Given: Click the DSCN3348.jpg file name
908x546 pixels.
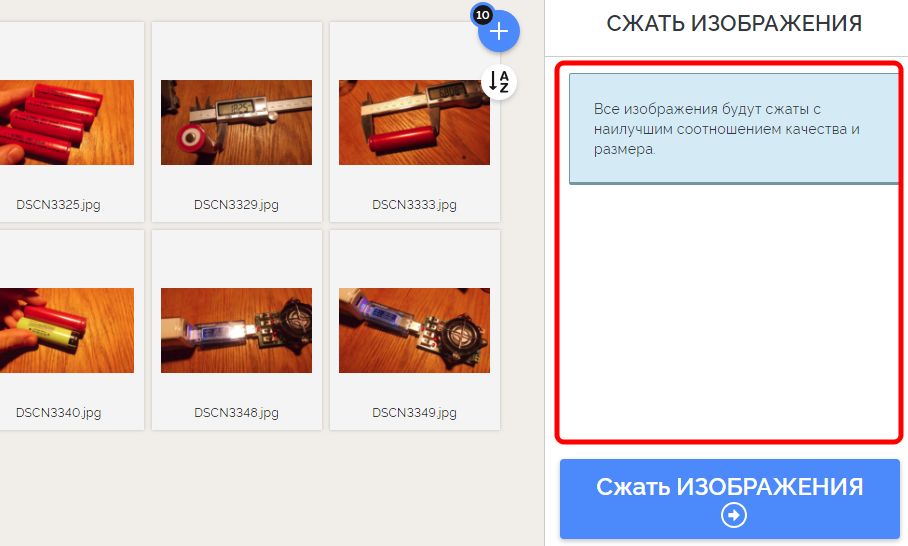Looking at the screenshot, I should click(236, 412).
